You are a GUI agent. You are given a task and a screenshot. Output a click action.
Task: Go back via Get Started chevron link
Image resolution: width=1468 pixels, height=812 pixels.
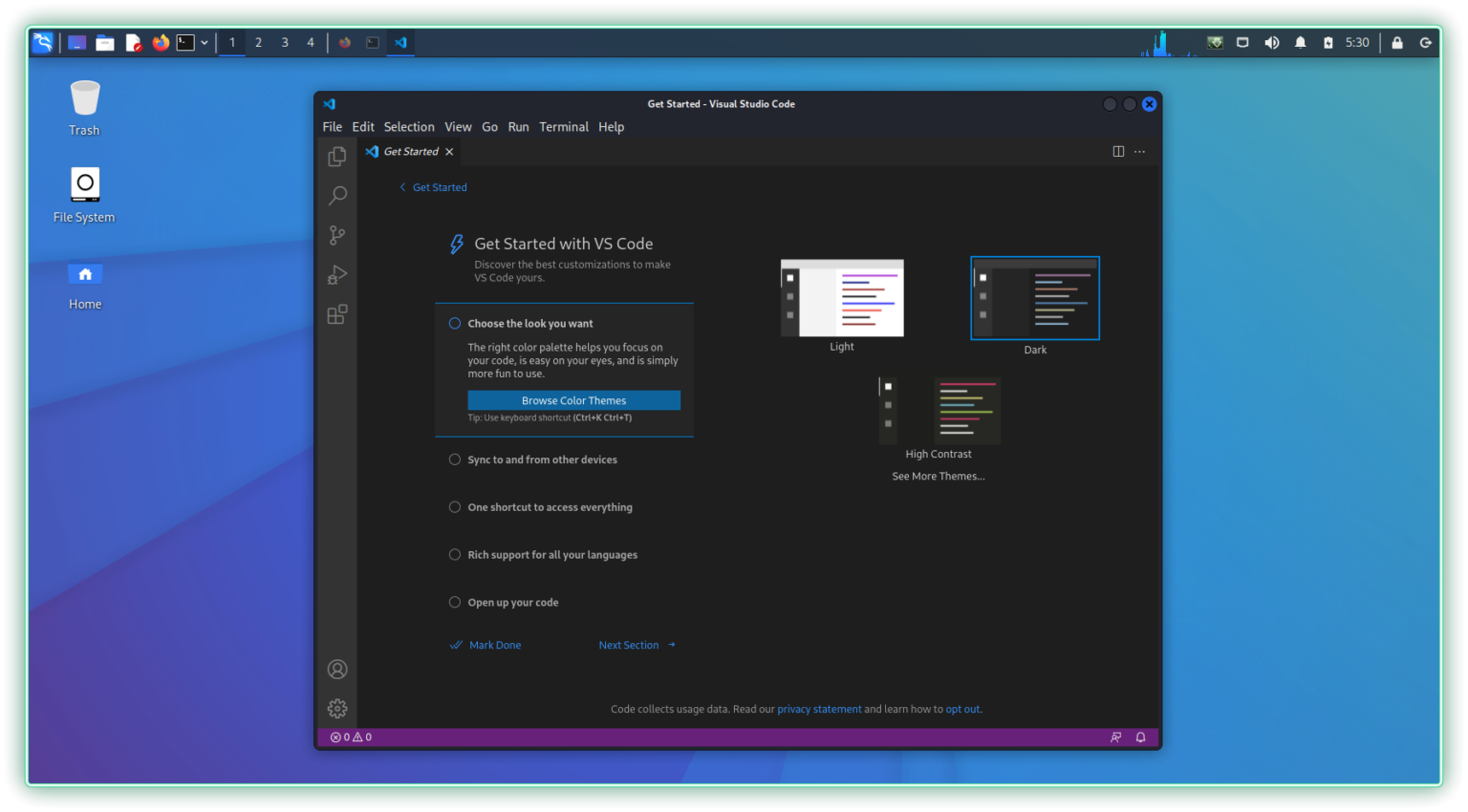click(433, 187)
